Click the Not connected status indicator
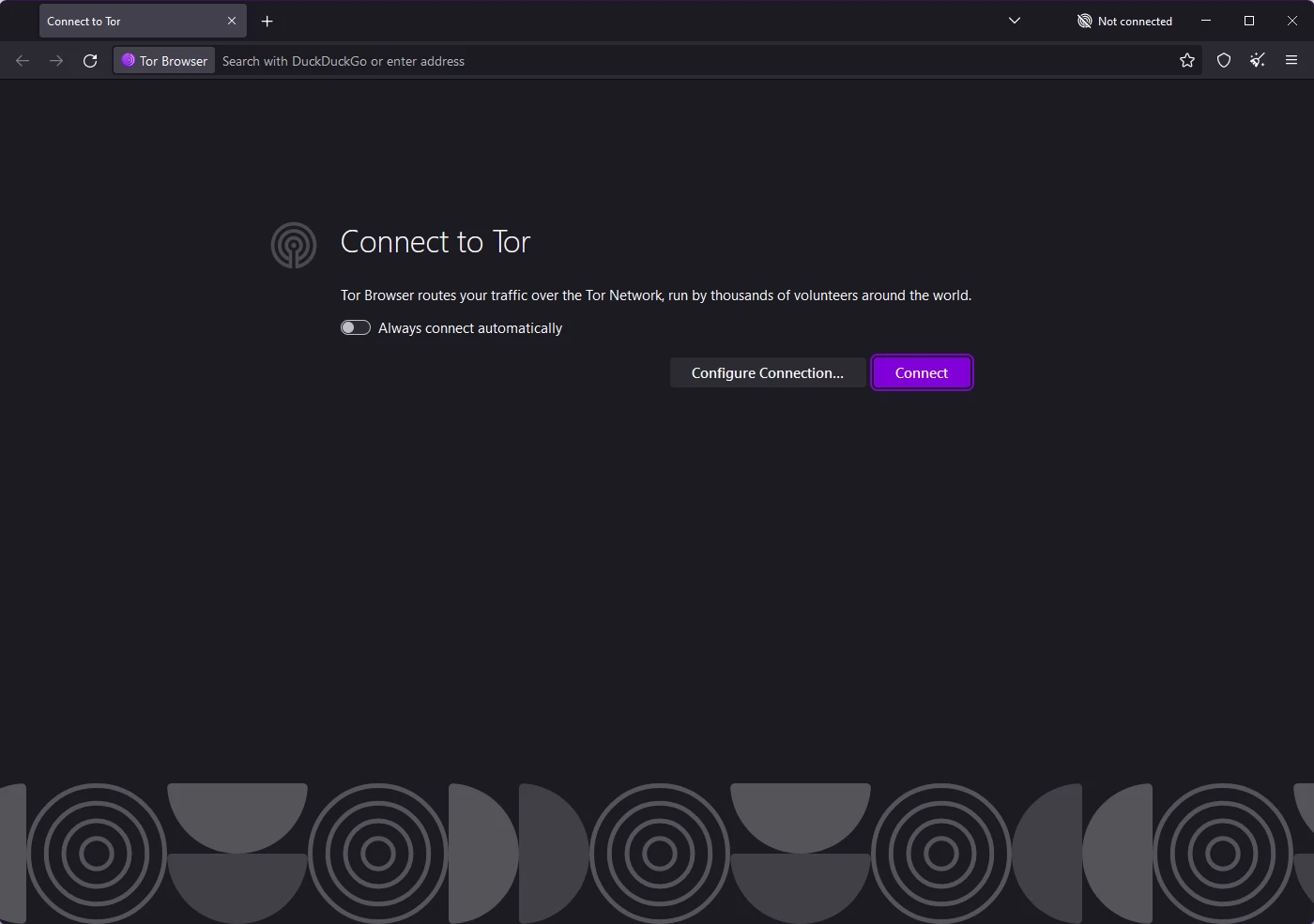 [x=1124, y=21]
